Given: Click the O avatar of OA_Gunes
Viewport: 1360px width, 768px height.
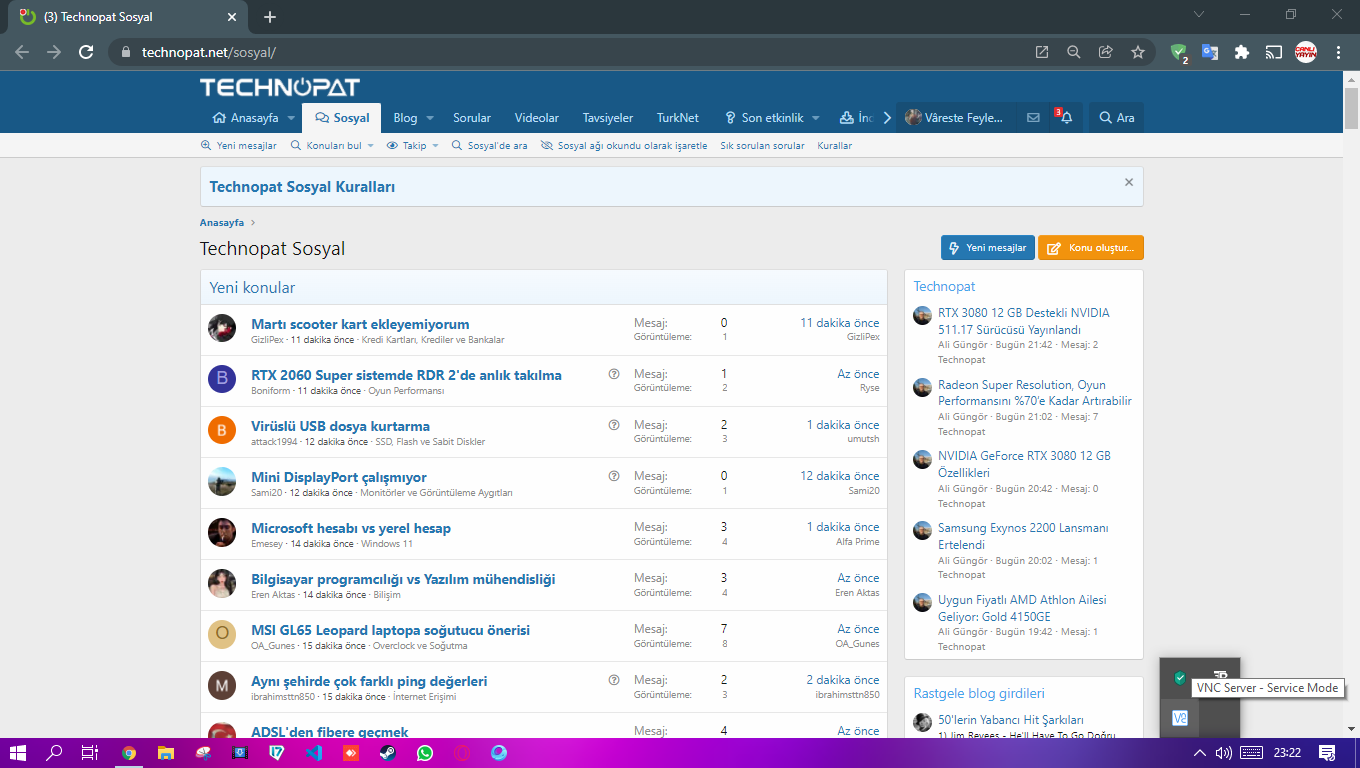Looking at the screenshot, I should (x=222, y=634).
